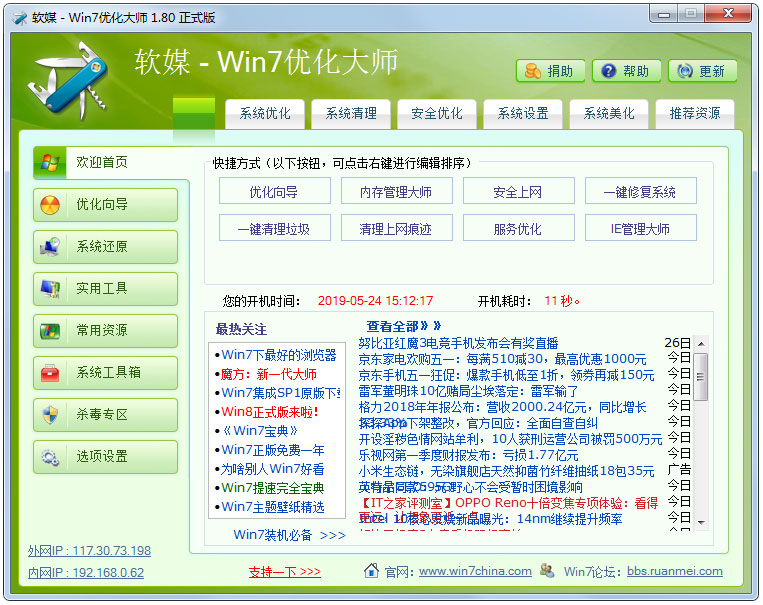Open 杀毒专区 shield icon
The height and width of the screenshot is (605, 763).
click(50, 415)
